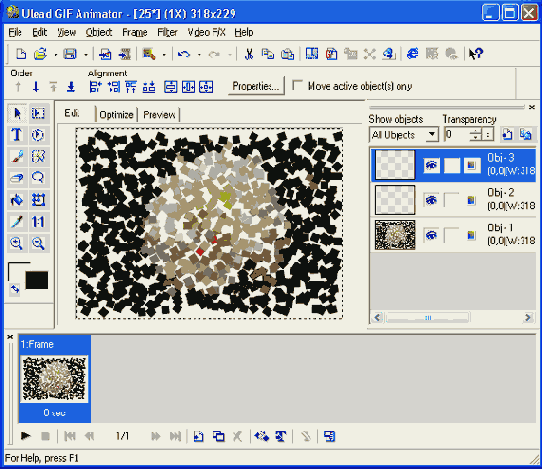
Task: Click the Zoom In magnifier tool
Action: [x=17, y=243]
